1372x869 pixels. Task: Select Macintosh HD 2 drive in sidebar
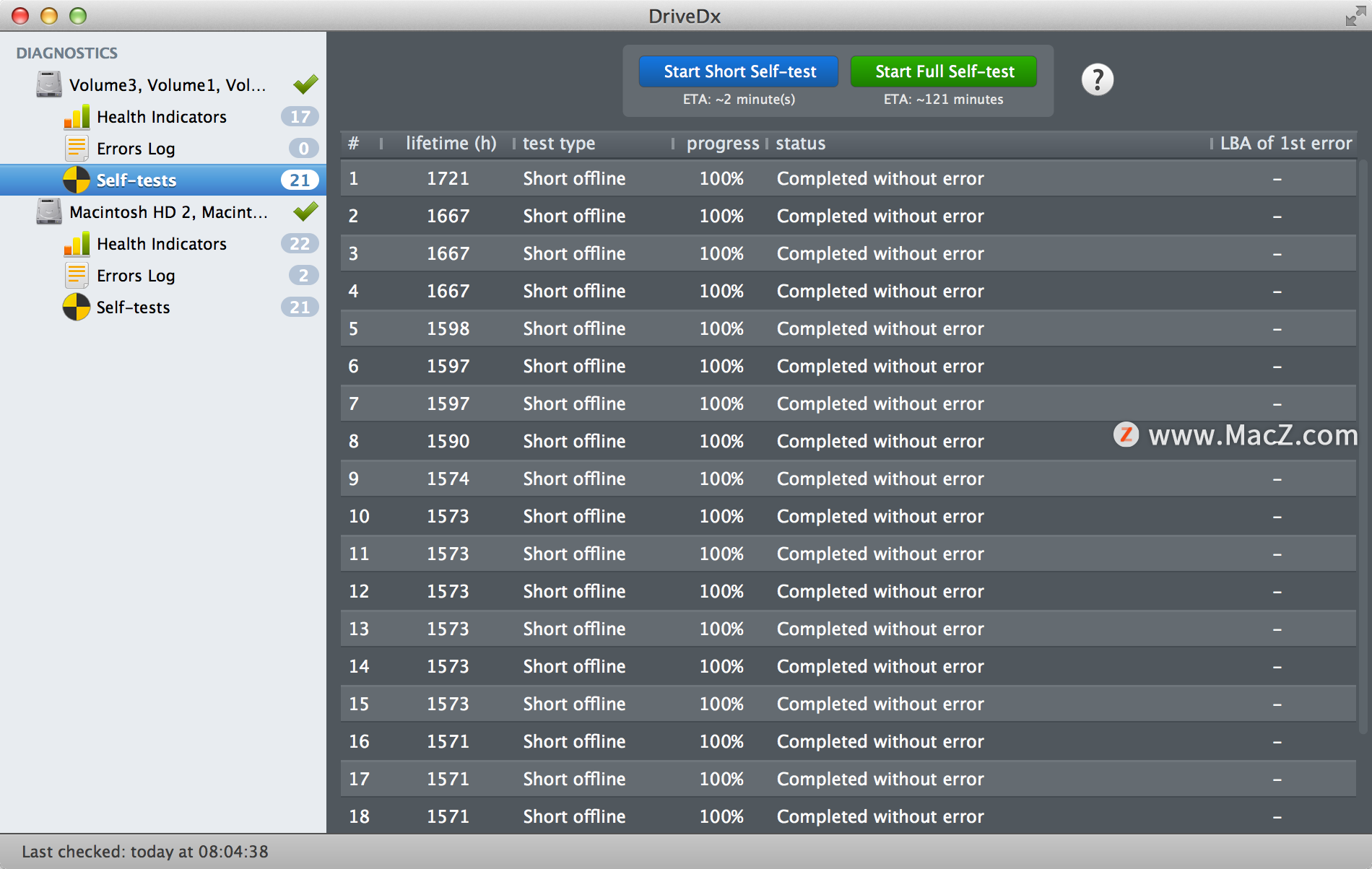(163, 211)
